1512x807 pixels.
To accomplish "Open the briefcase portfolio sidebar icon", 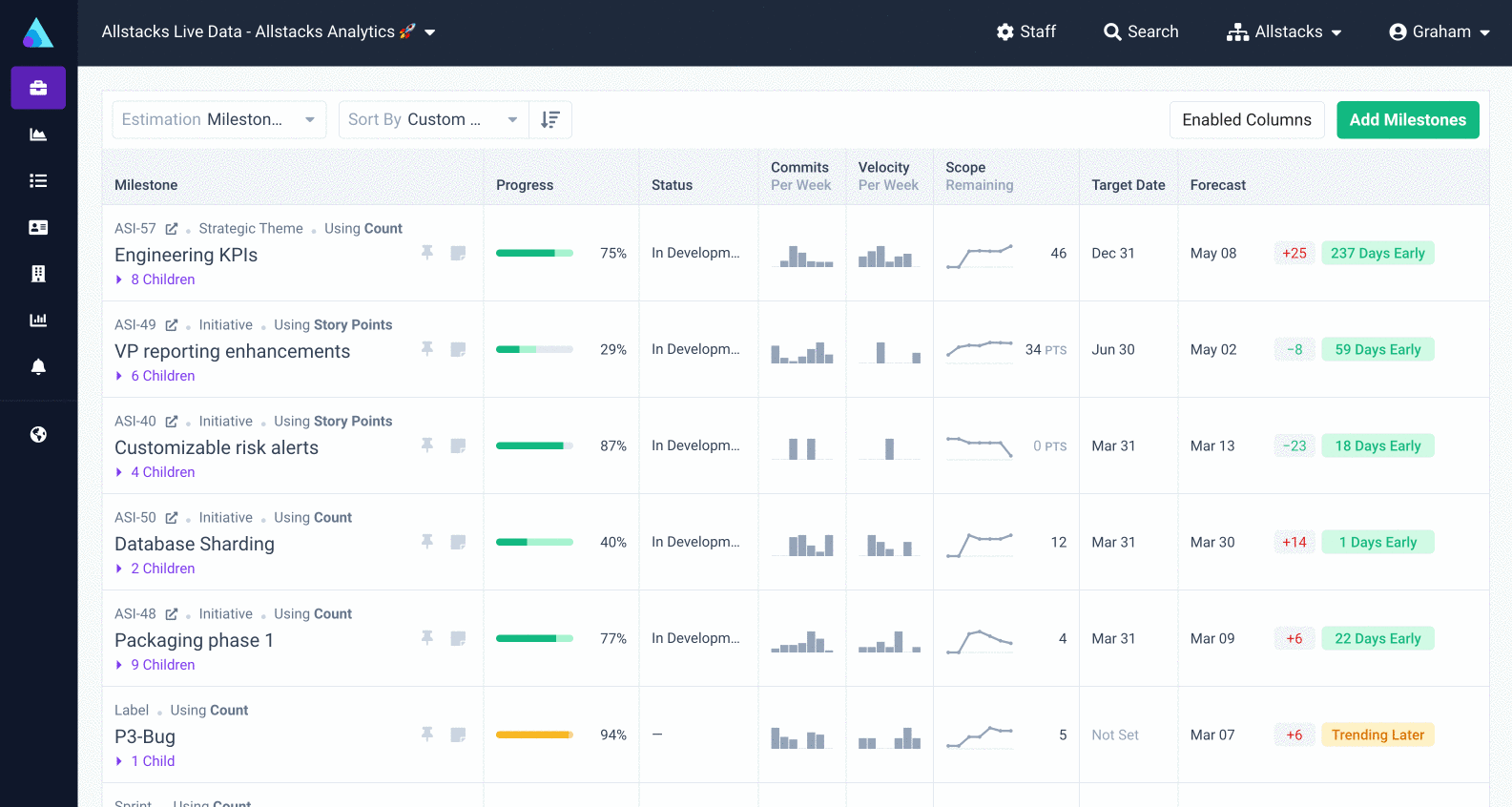I will [38, 88].
